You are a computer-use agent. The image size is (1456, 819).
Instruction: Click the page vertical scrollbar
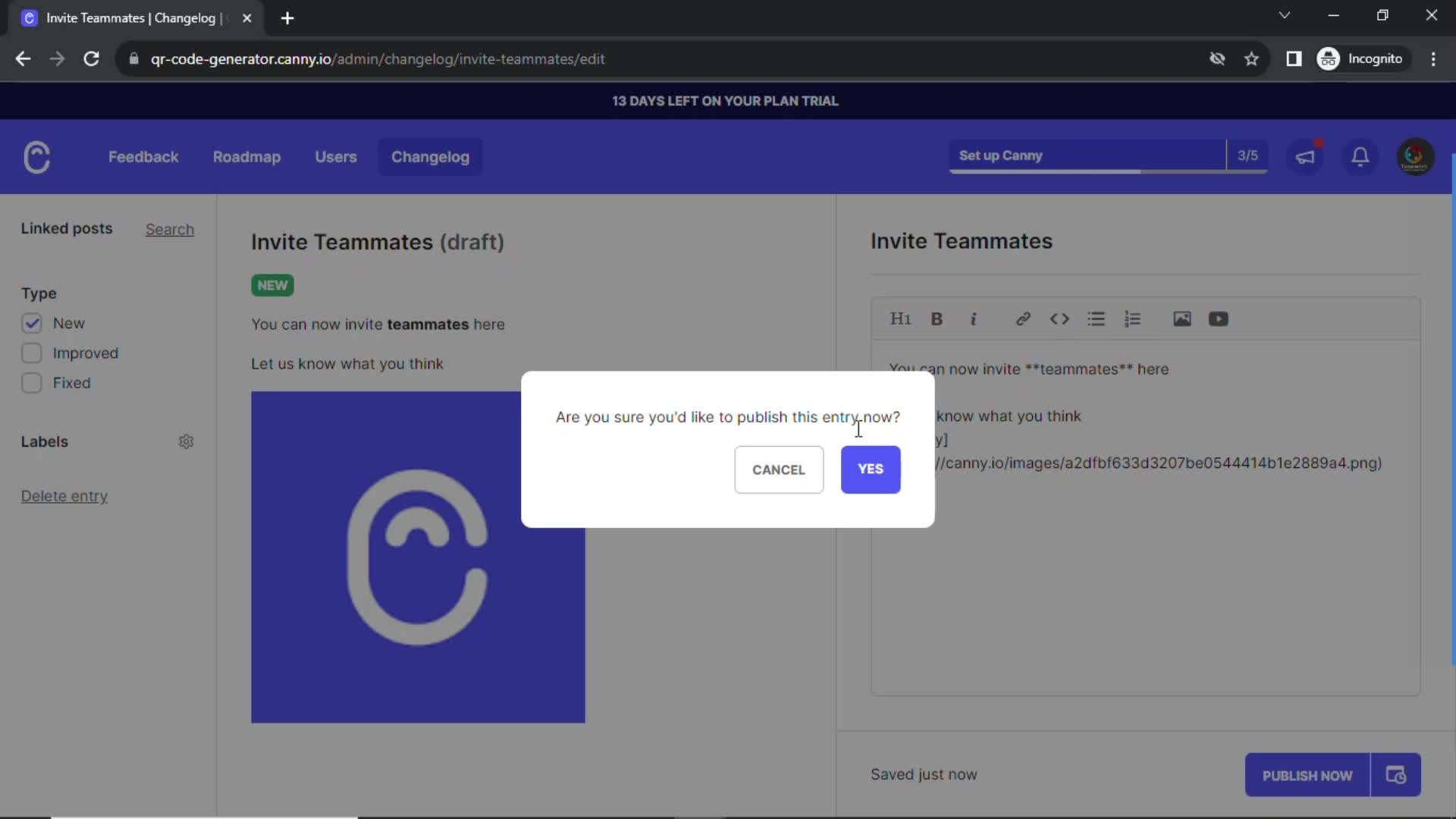click(x=1453, y=409)
